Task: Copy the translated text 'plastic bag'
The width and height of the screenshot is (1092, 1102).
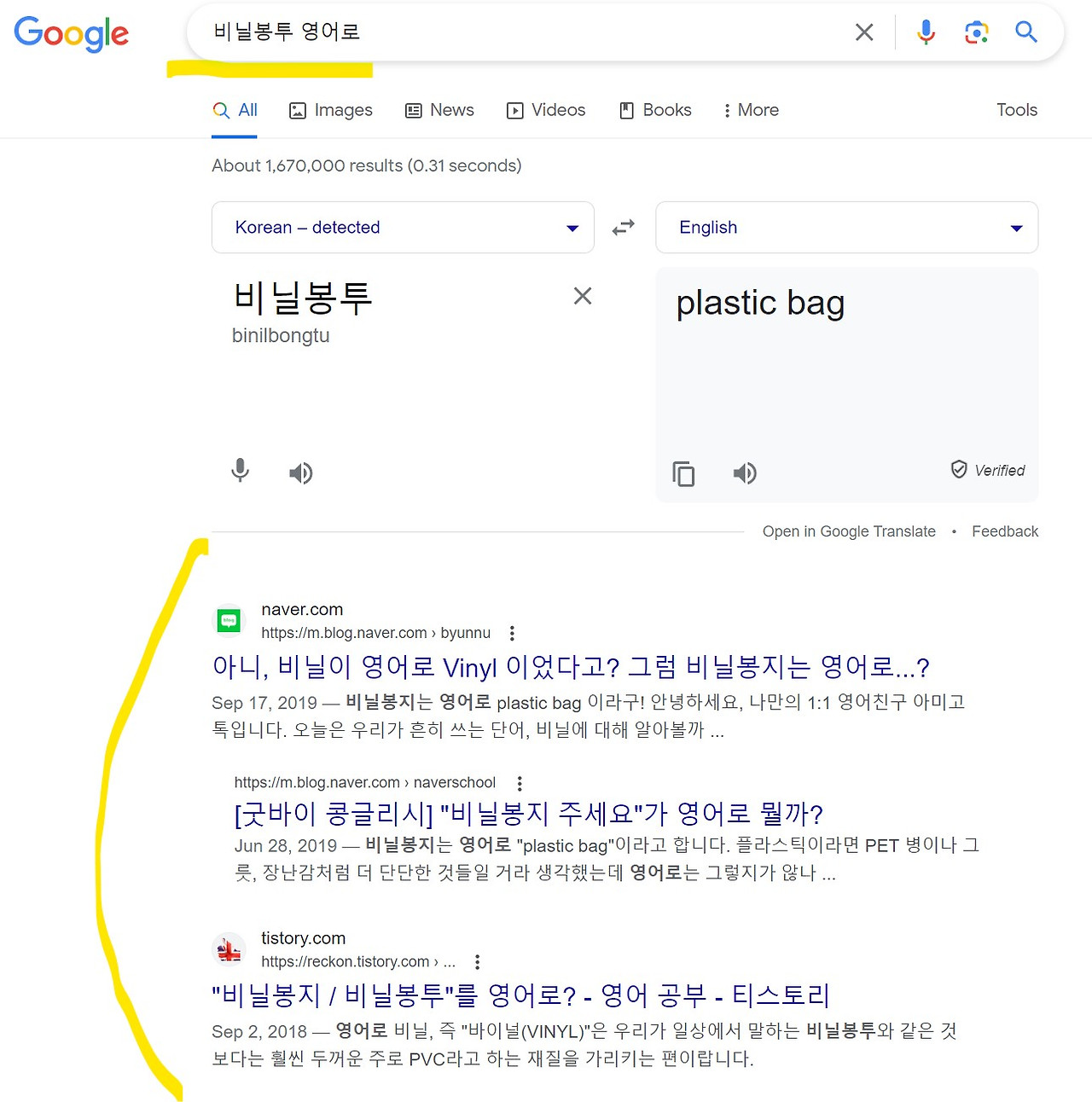Action: coord(683,474)
